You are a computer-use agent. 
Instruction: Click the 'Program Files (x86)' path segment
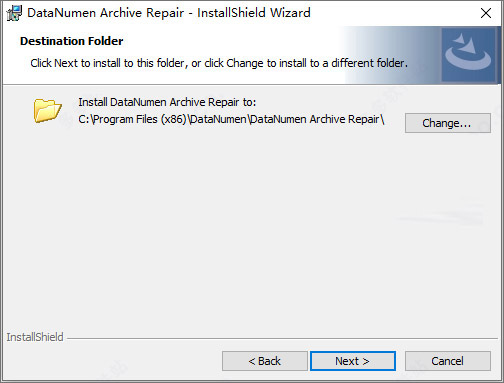(x=140, y=119)
